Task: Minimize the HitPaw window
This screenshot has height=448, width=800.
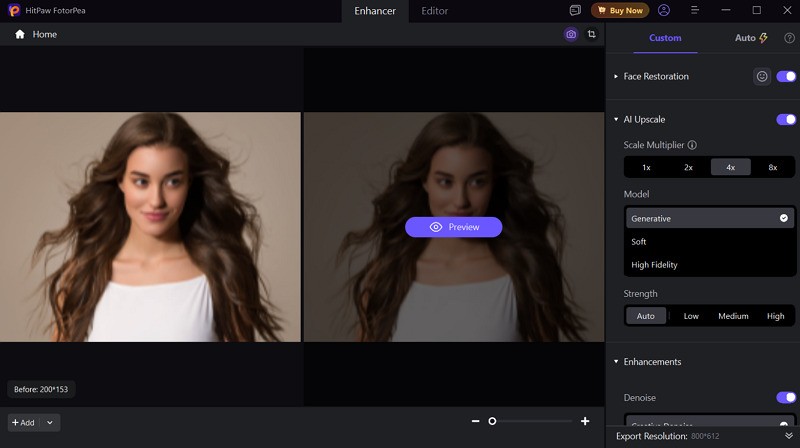Action: coord(726,10)
